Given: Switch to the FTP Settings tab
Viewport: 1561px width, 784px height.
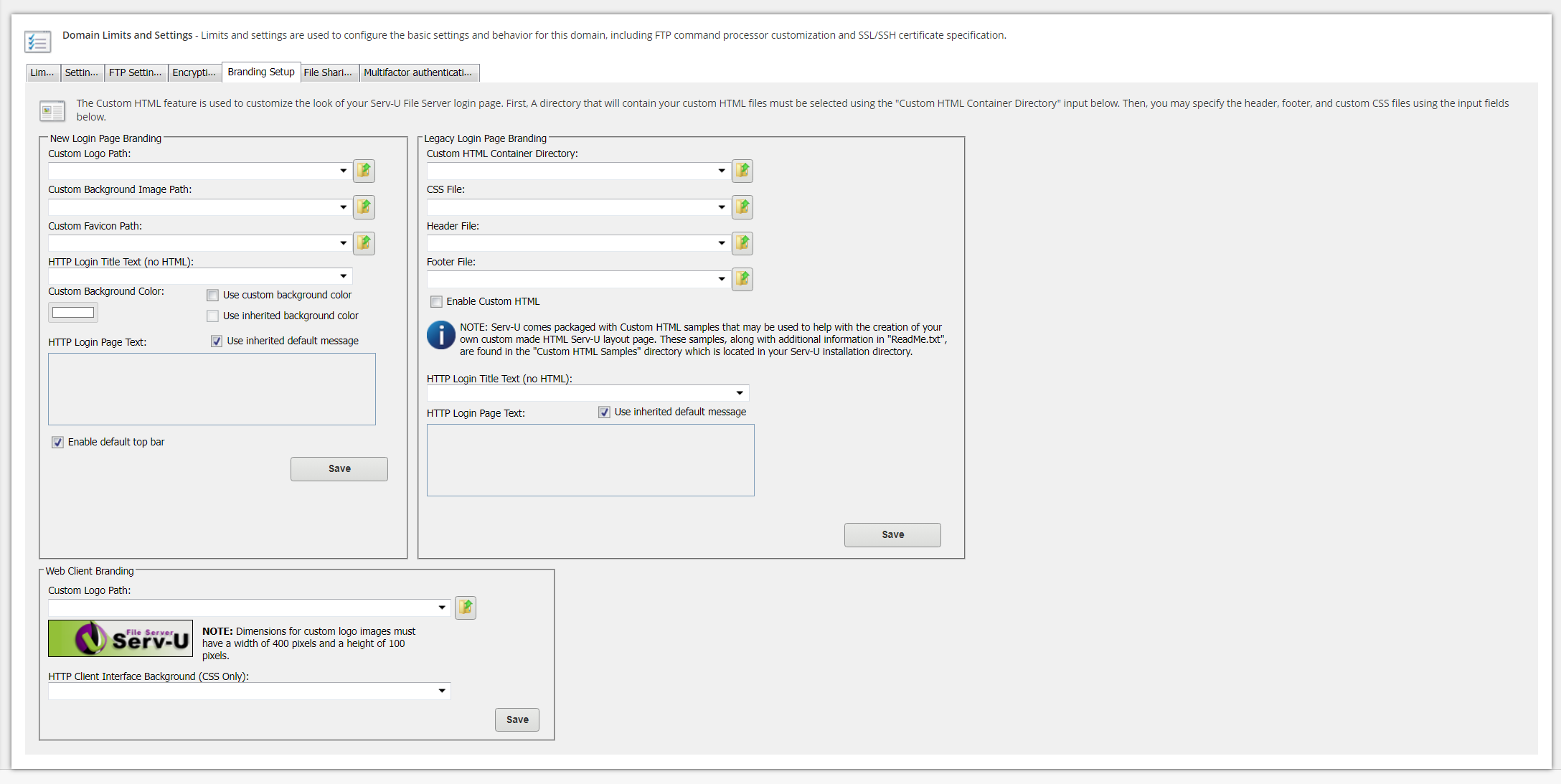Looking at the screenshot, I should tap(136, 72).
